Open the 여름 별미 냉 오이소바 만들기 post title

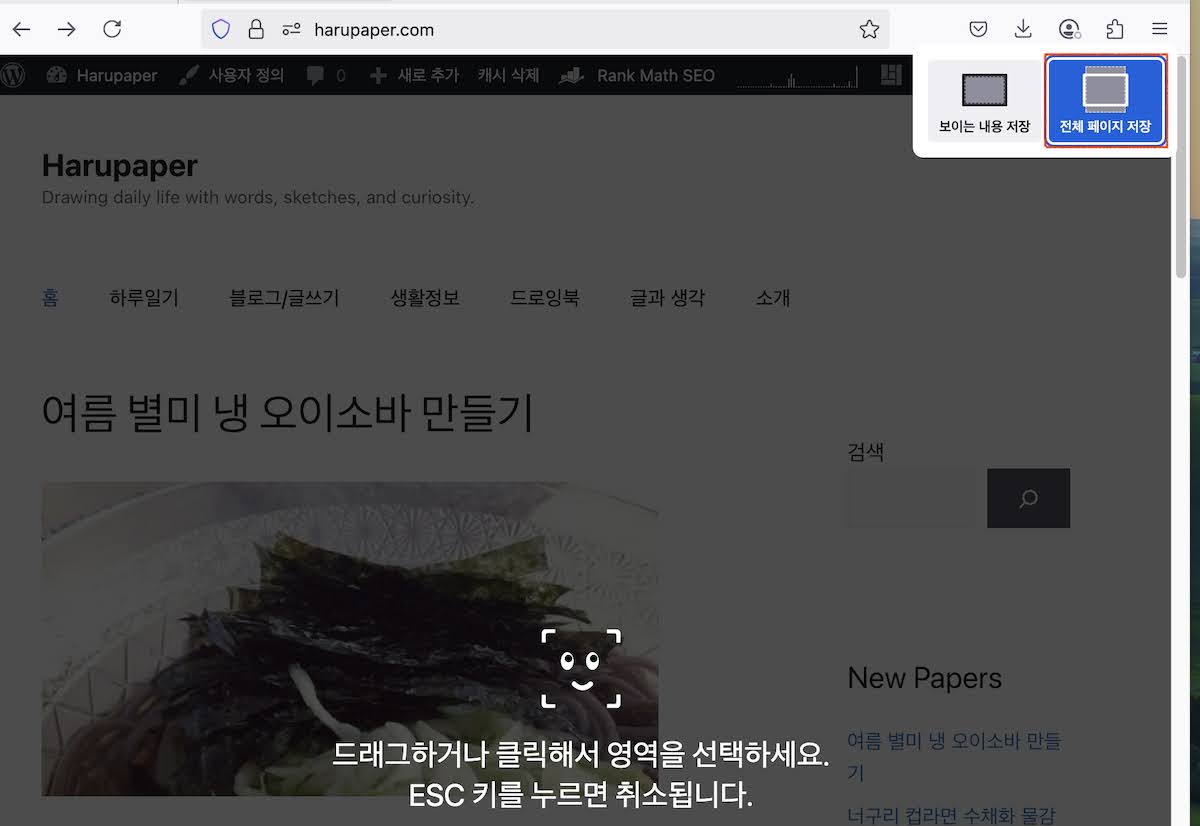[288, 412]
